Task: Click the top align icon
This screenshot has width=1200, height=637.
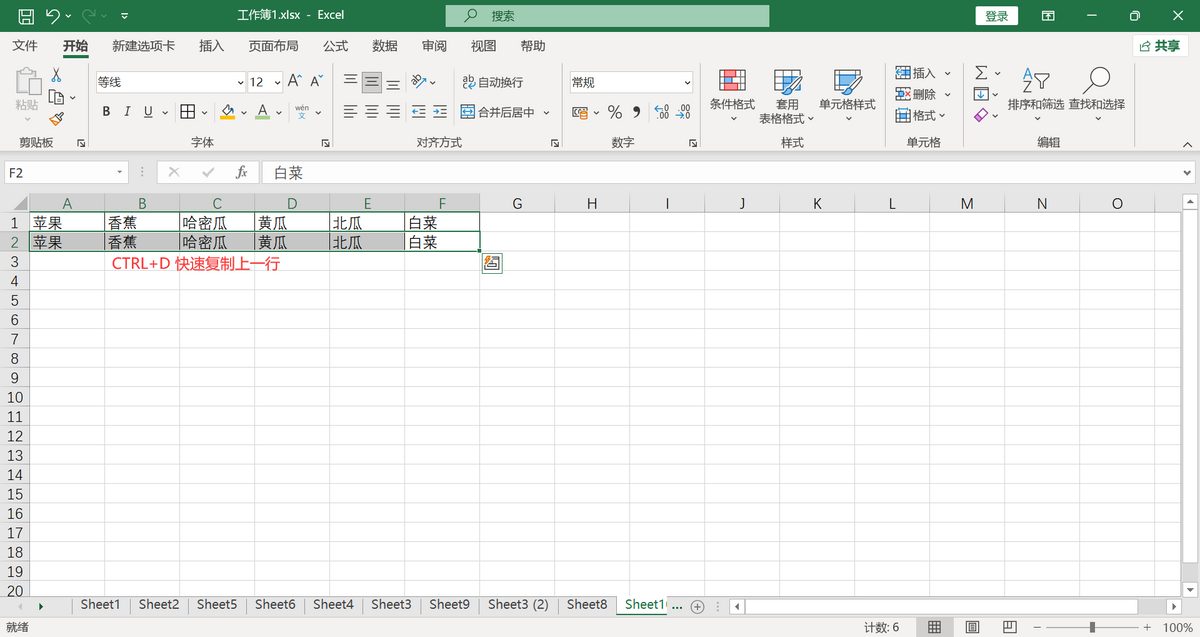Action: (x=350, y=82)
